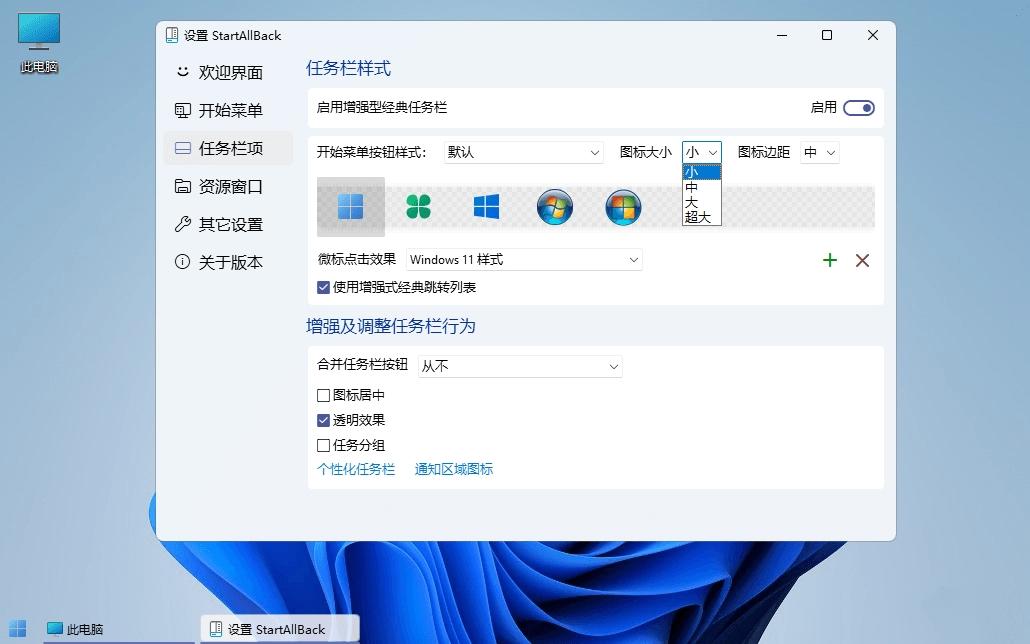The height and width of the screenshot is (644, 1030).
Task: Click the red X to remove click effect
Action: tap(863, 260)
